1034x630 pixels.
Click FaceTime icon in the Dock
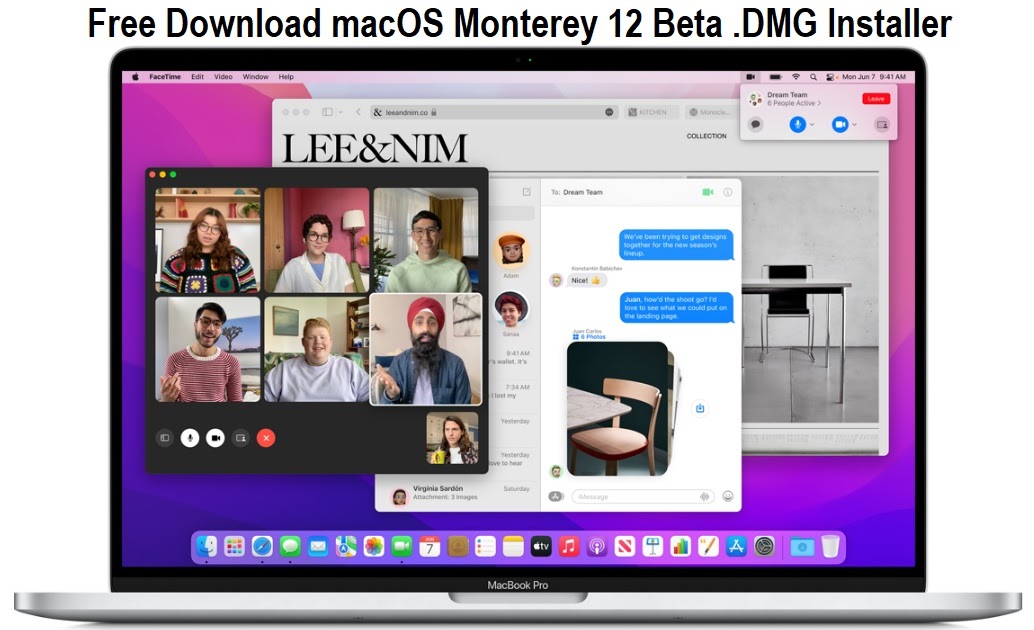[402, 546]
